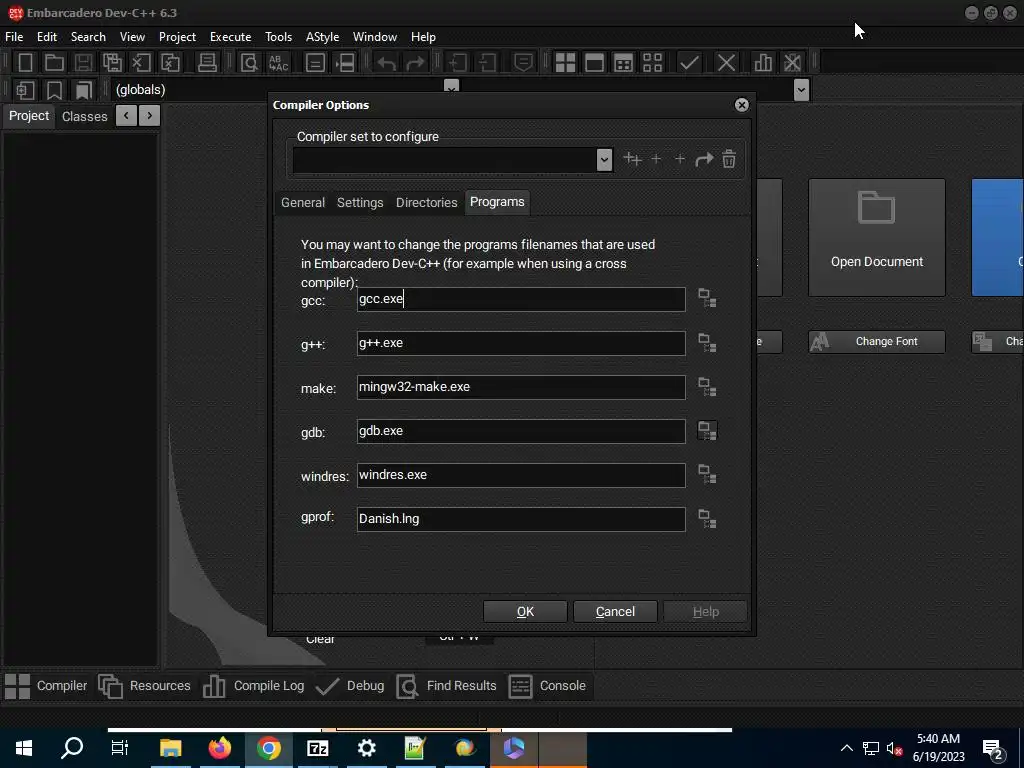Click browse icon next to g++ field
This screenshot has width=1024, height=768.
pos(707,343)
